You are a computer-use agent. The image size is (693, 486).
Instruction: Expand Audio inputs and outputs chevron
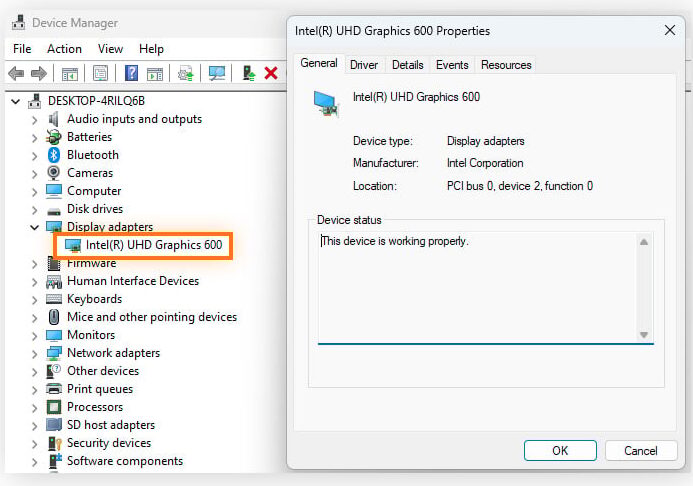(34, 120)
